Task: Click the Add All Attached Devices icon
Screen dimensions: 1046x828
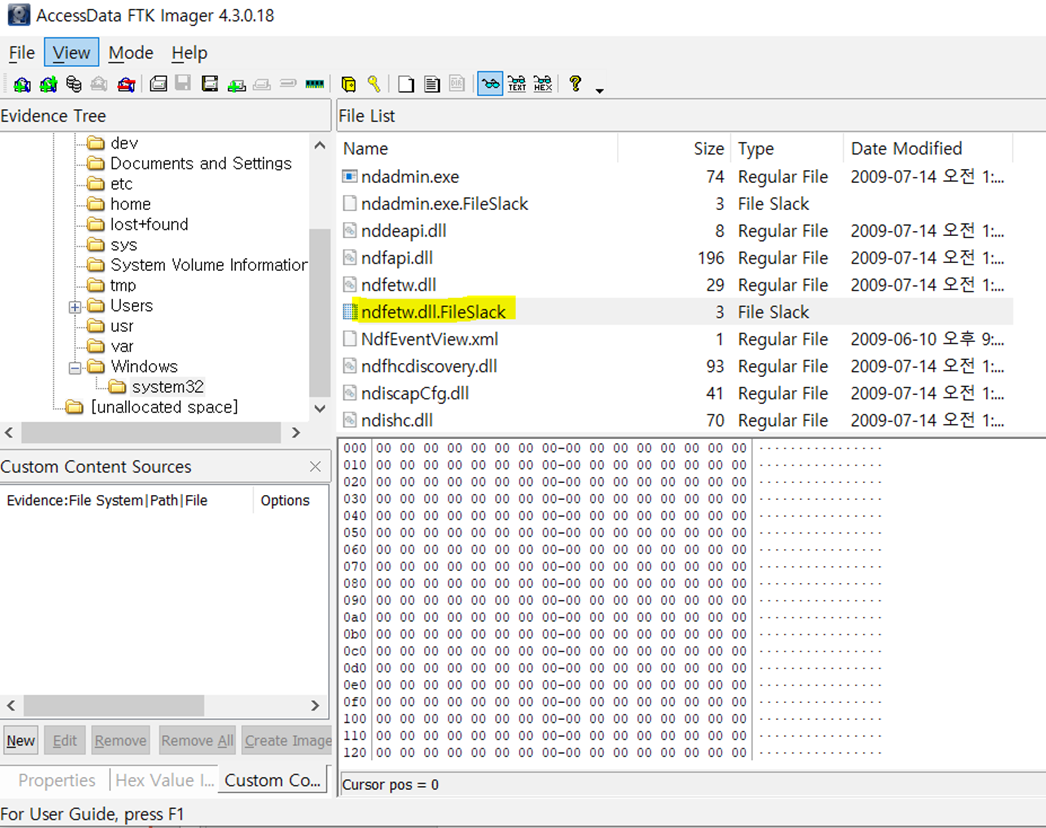Action: [x=48, y=84]
